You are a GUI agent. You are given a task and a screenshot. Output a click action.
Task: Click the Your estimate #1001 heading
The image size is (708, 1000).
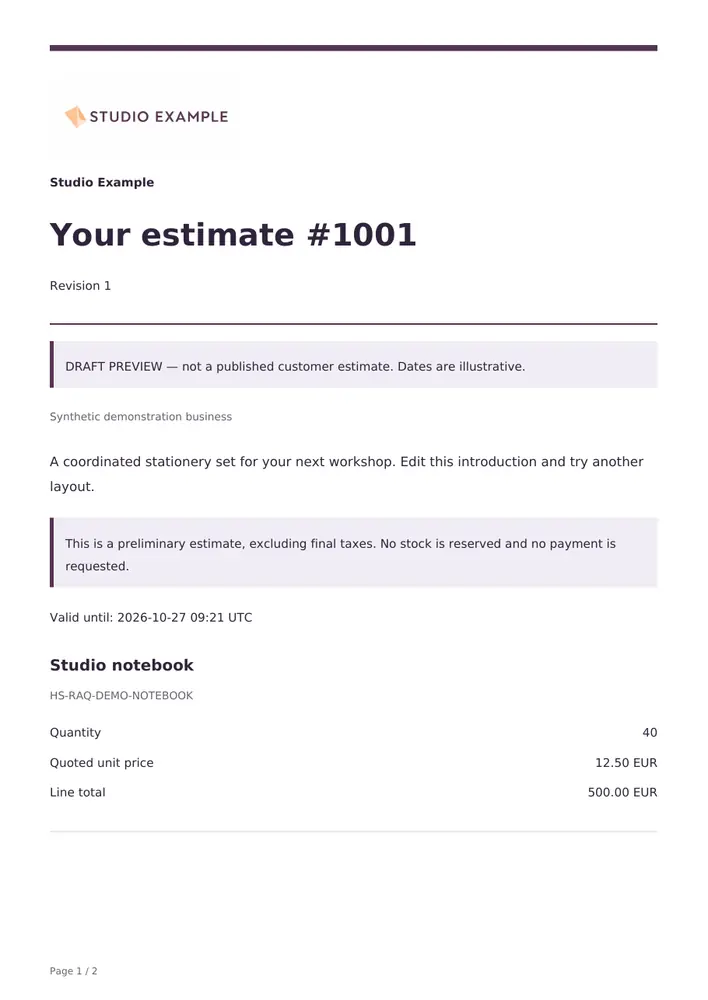pos(233,235)
